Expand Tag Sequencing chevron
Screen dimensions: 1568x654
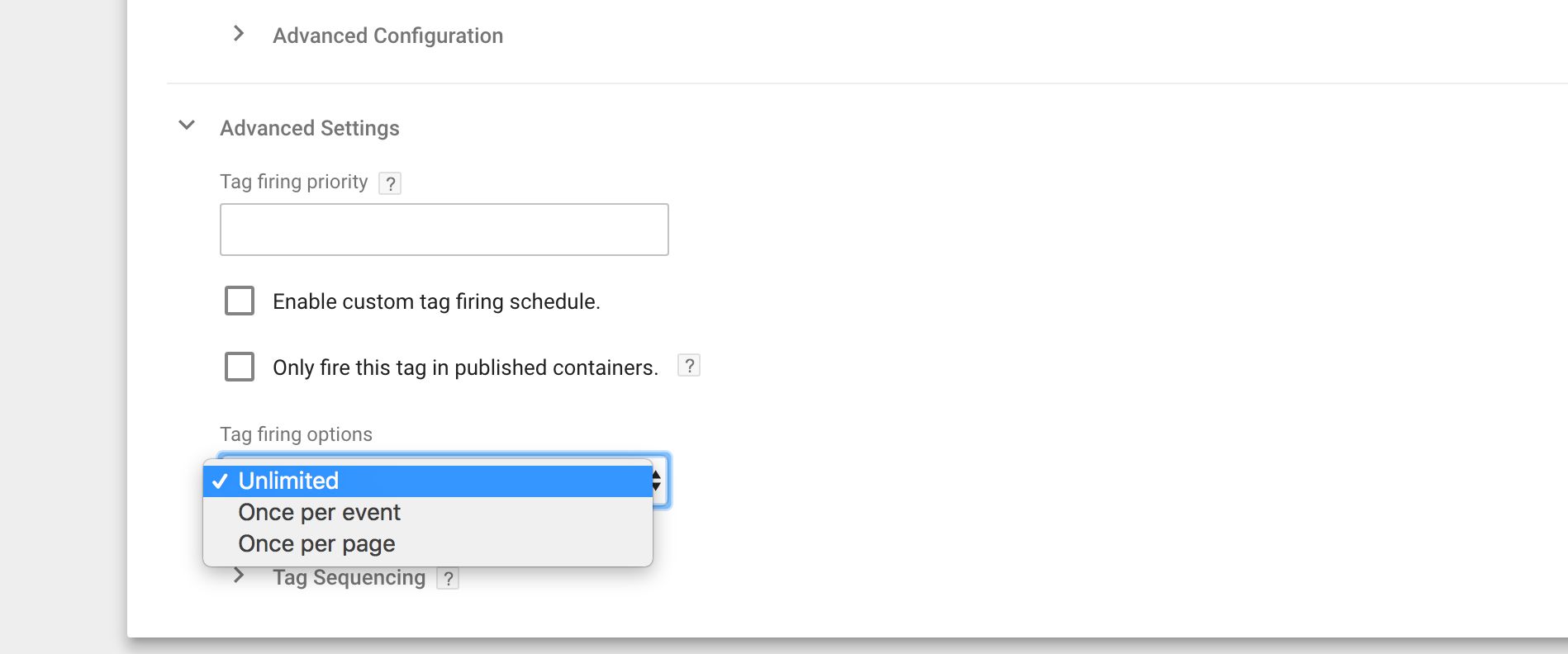click(239, 576)
